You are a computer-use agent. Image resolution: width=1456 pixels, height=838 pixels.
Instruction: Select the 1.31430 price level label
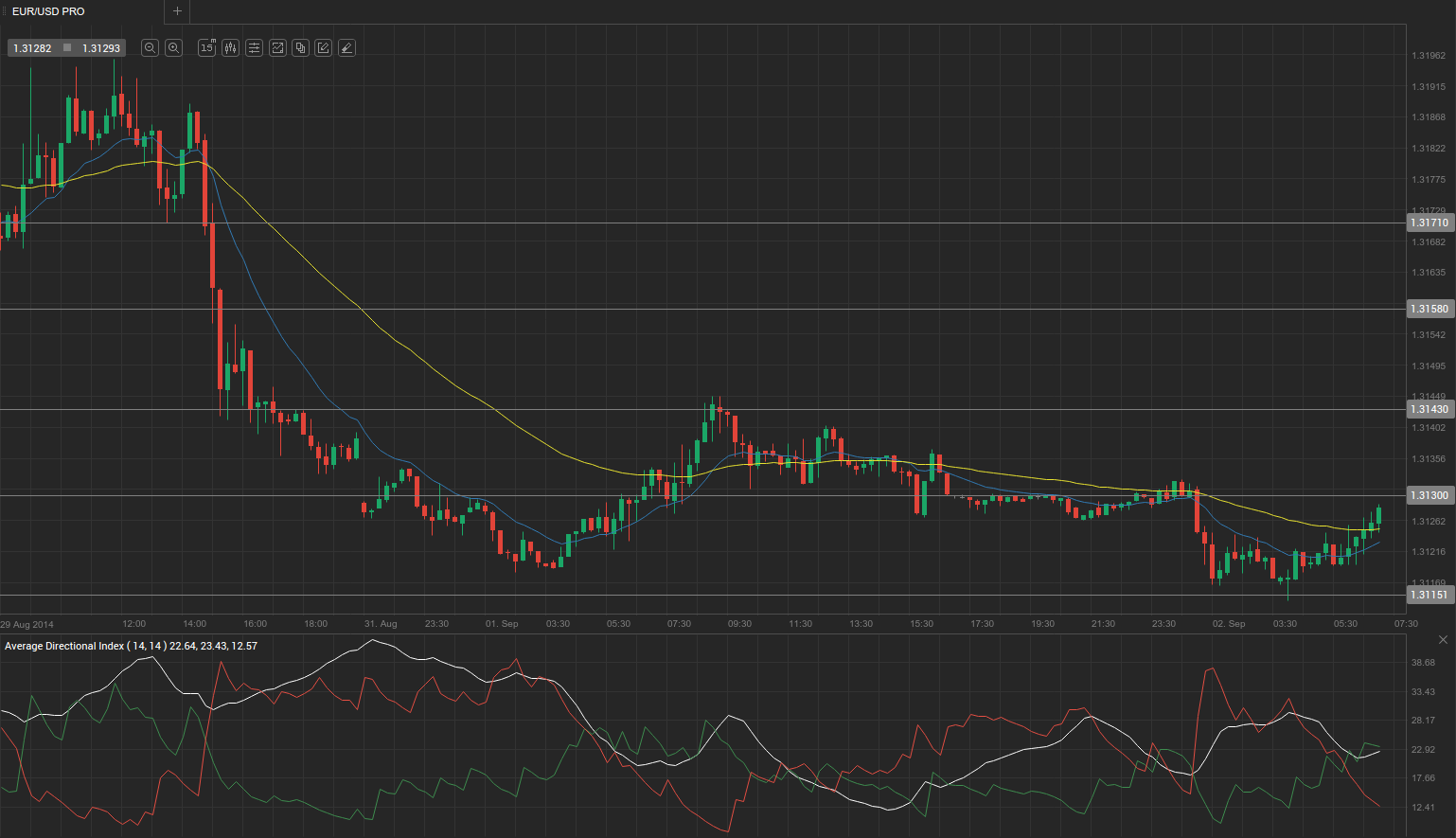tap(1429, 410)
